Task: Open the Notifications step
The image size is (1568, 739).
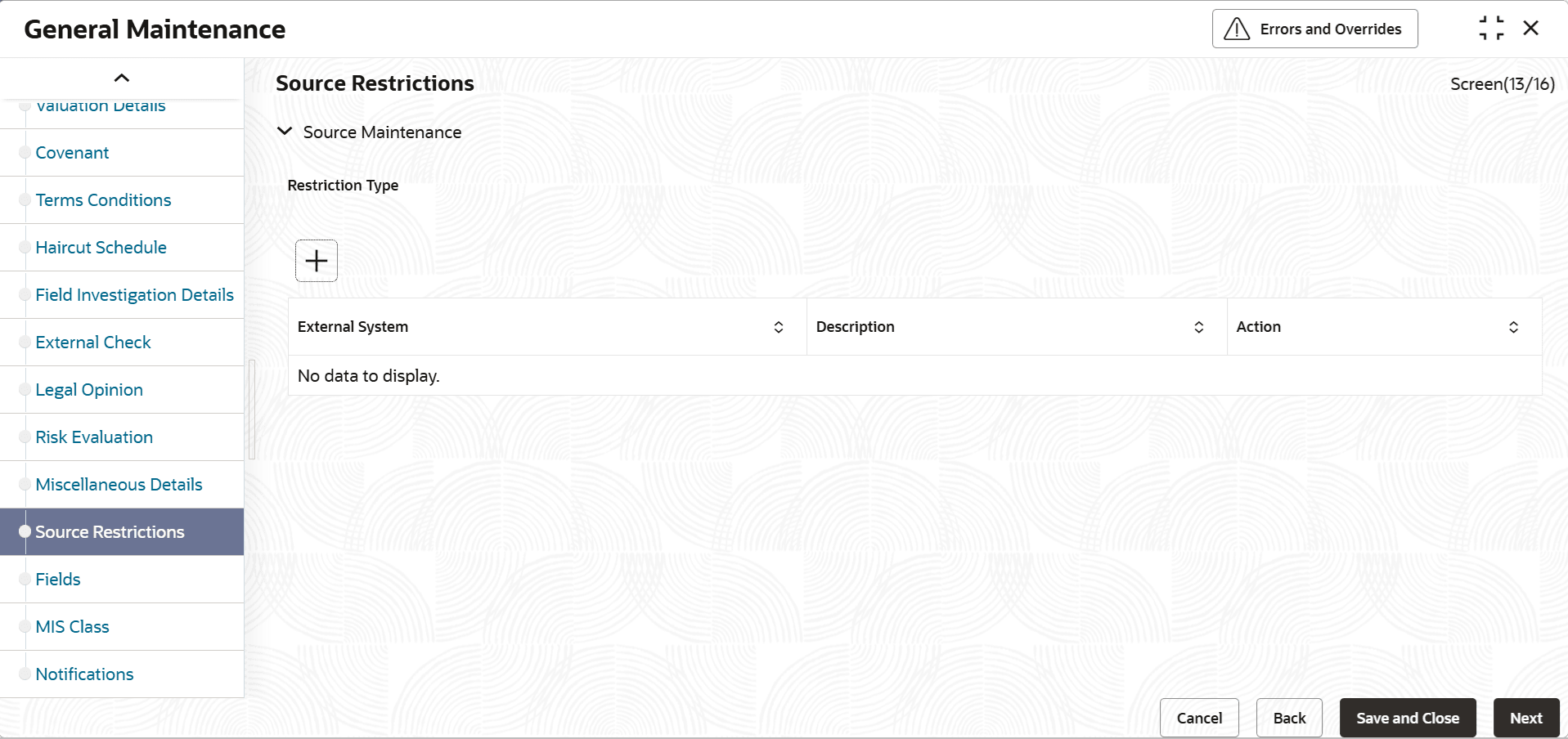Action: click(84, 674)
